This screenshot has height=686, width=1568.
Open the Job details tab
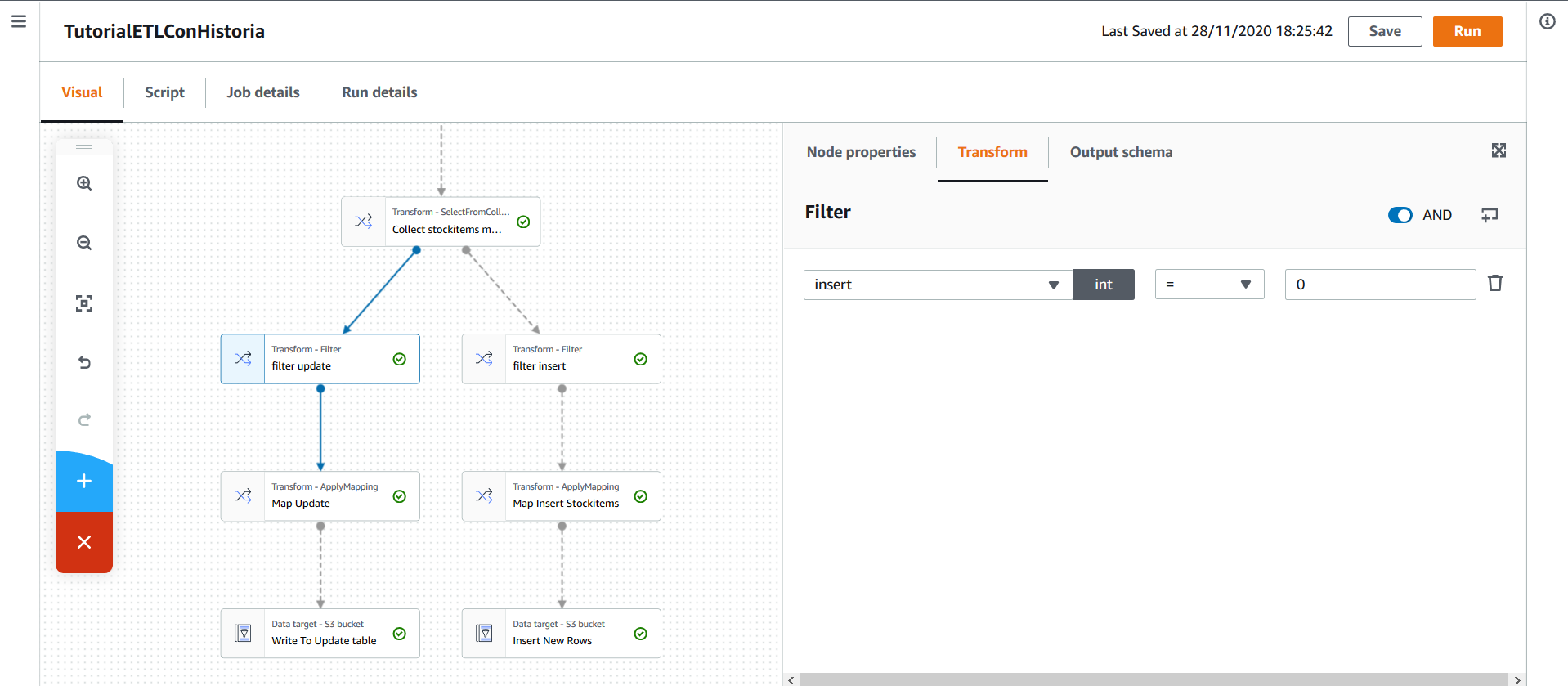pyautogui.click(x=263, y=92)
